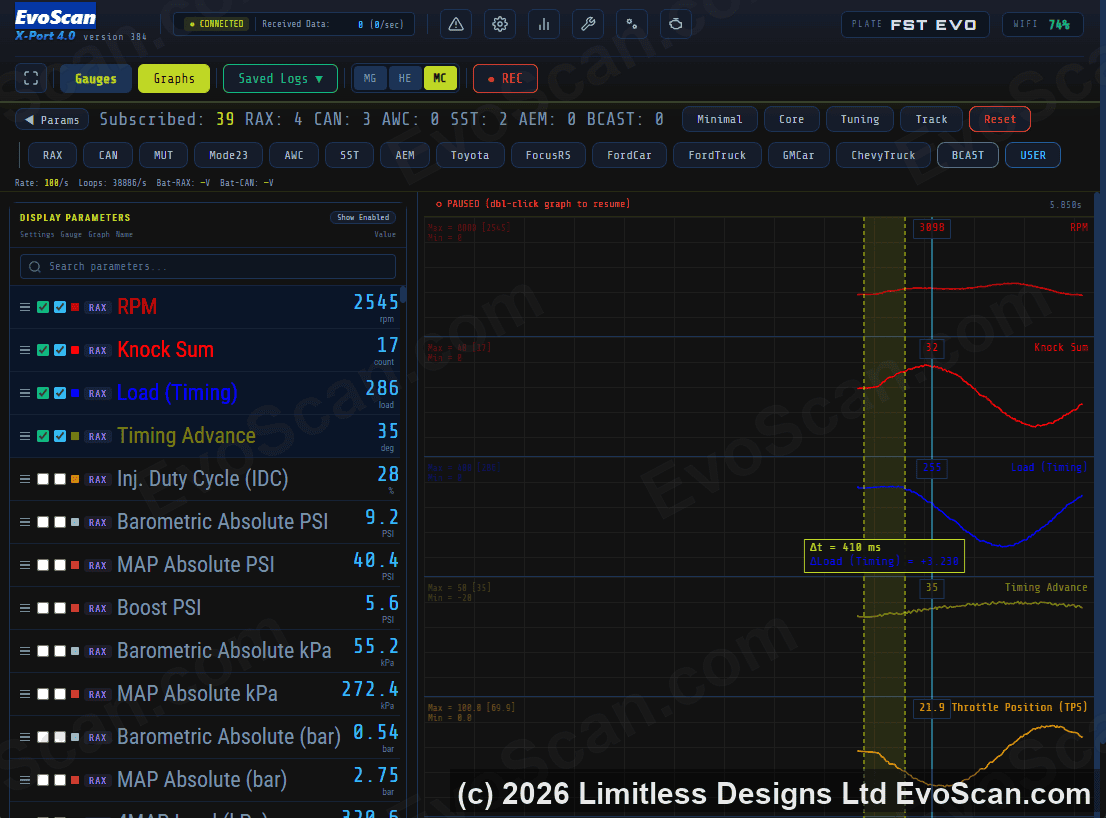
Task: Toggle the Timing Advance gauge checkbox
Action: pos(43,437)
